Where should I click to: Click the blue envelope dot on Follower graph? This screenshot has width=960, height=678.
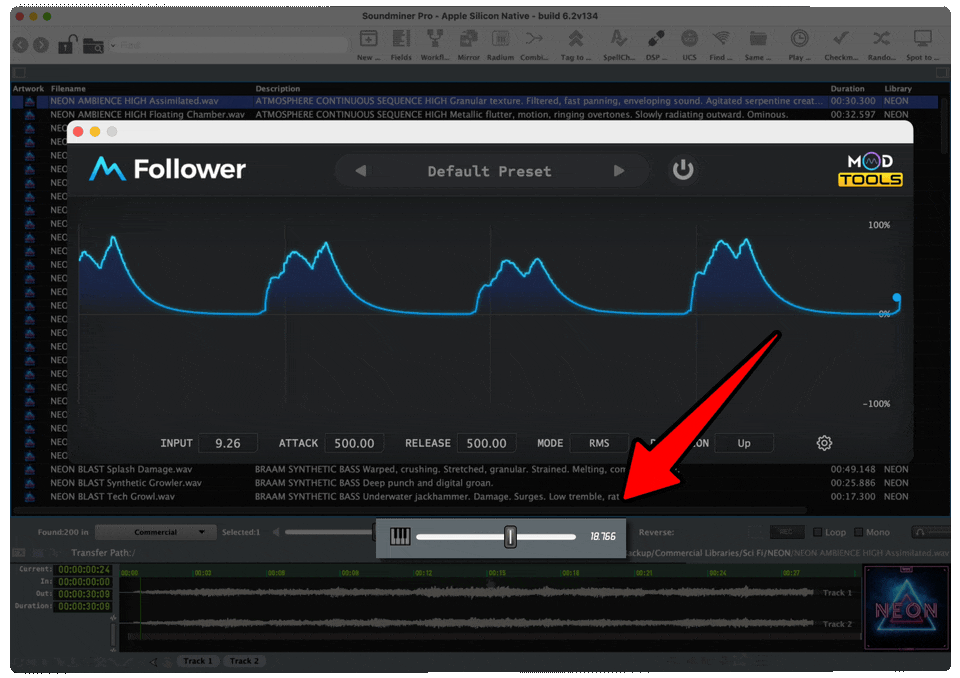[896, 298]
